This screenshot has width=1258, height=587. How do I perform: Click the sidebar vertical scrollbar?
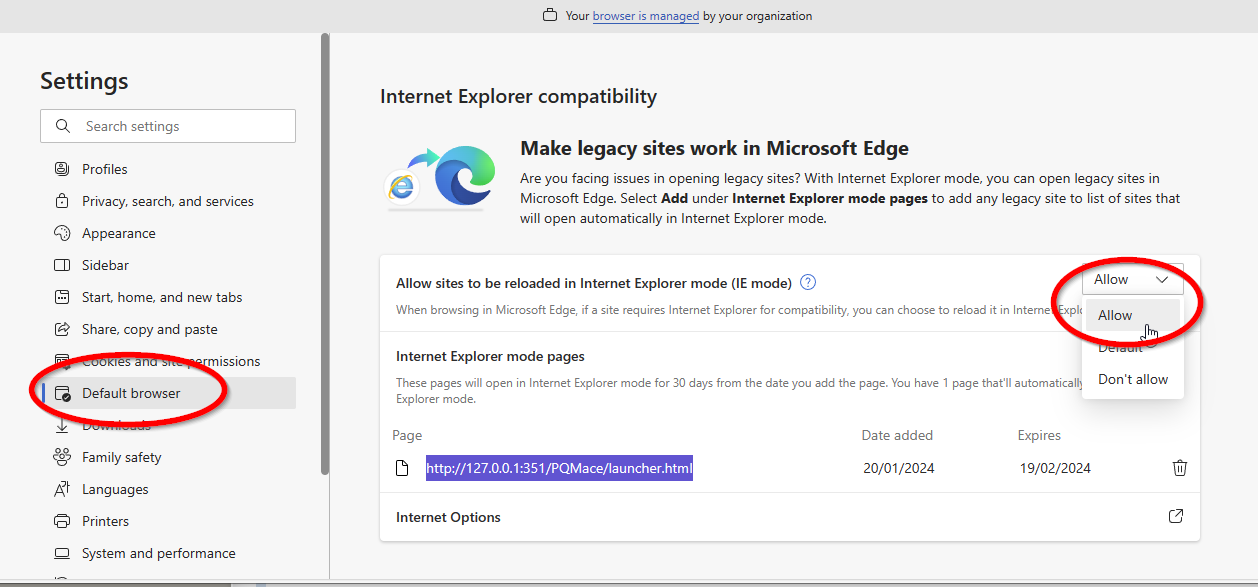tap(324, 253)
